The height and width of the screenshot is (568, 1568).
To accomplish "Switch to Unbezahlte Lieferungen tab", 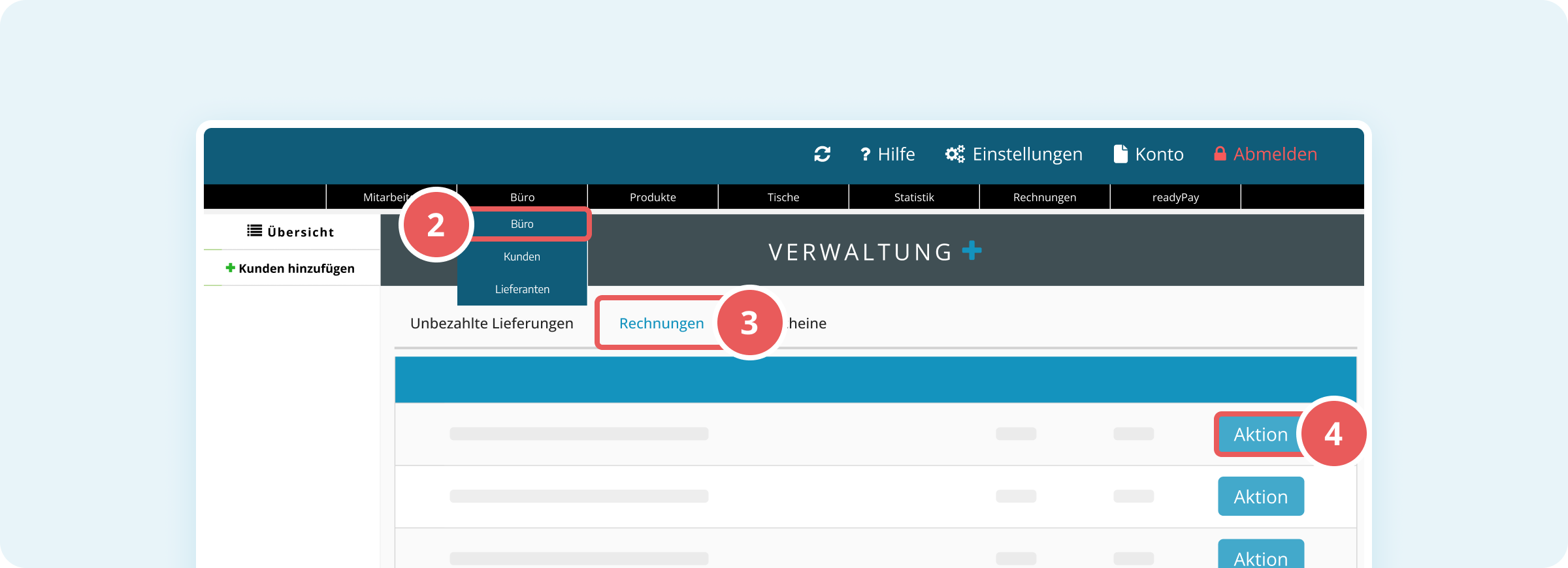I will (x=492, y=323).
